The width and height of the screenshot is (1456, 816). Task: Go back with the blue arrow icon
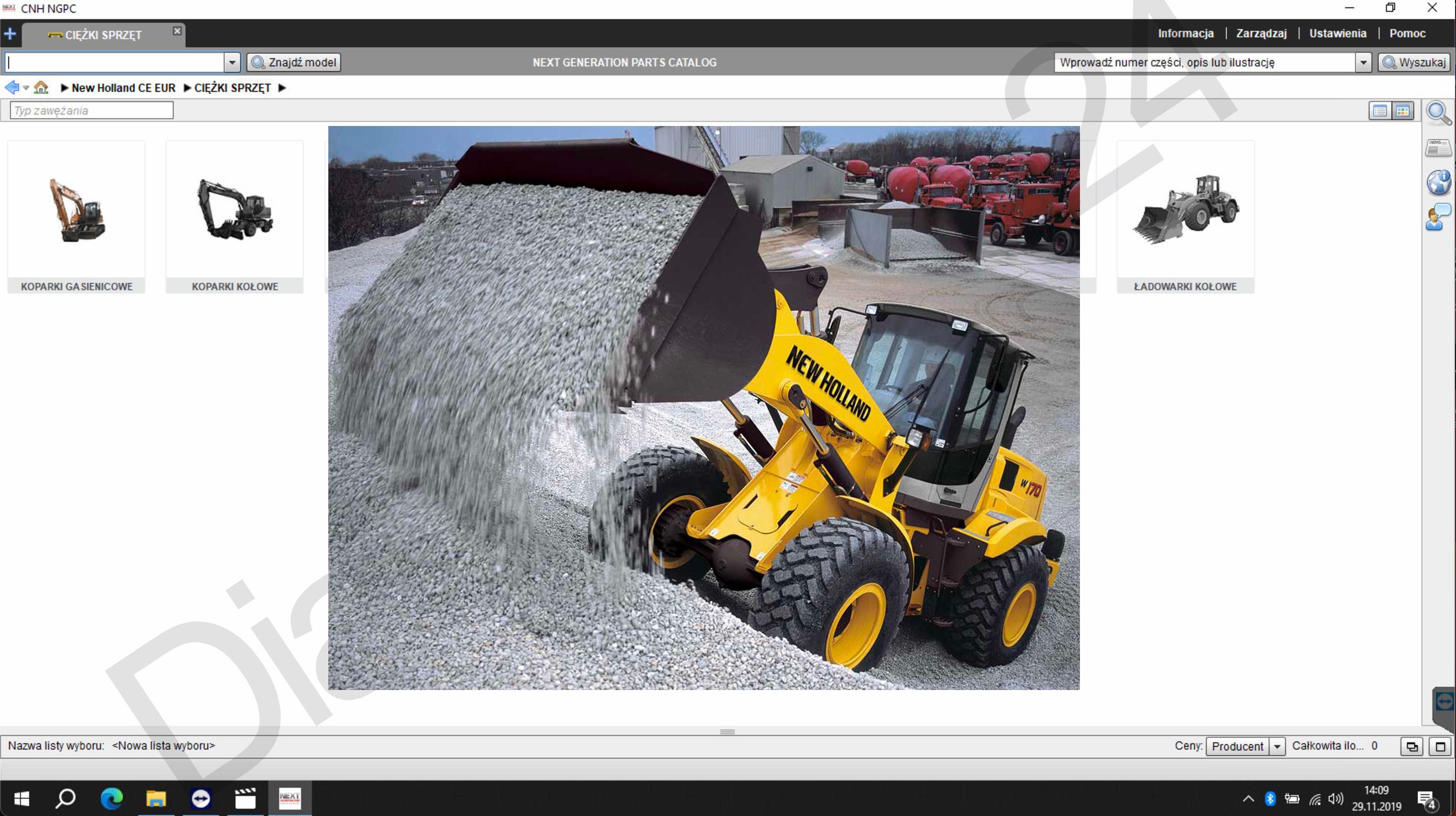12,87
